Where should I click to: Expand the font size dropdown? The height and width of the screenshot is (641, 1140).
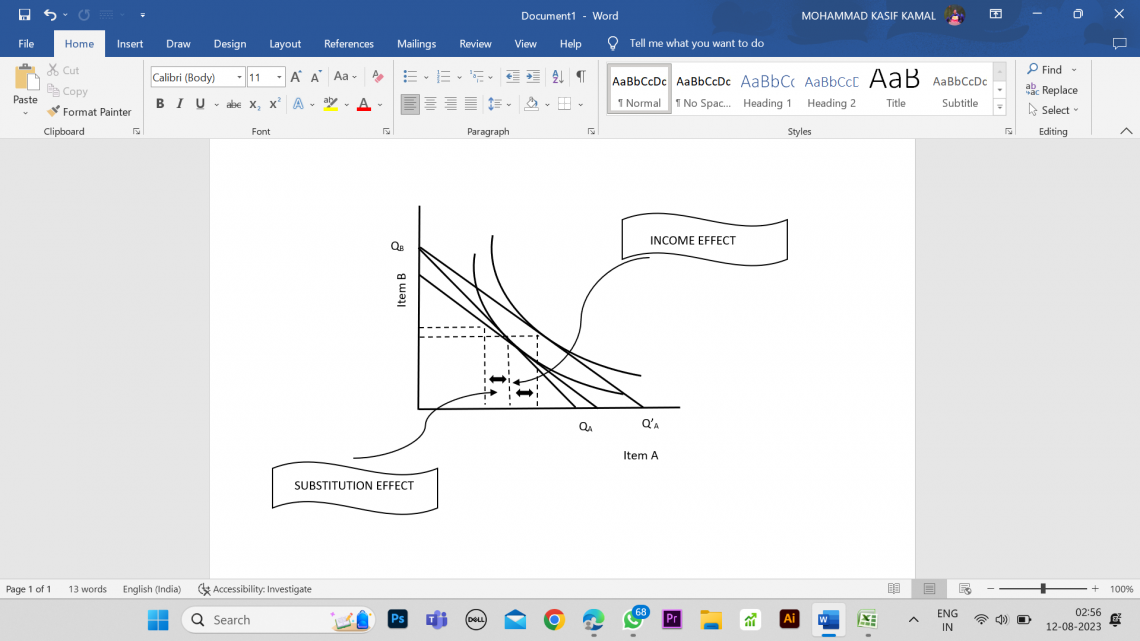tap(279, 78)
